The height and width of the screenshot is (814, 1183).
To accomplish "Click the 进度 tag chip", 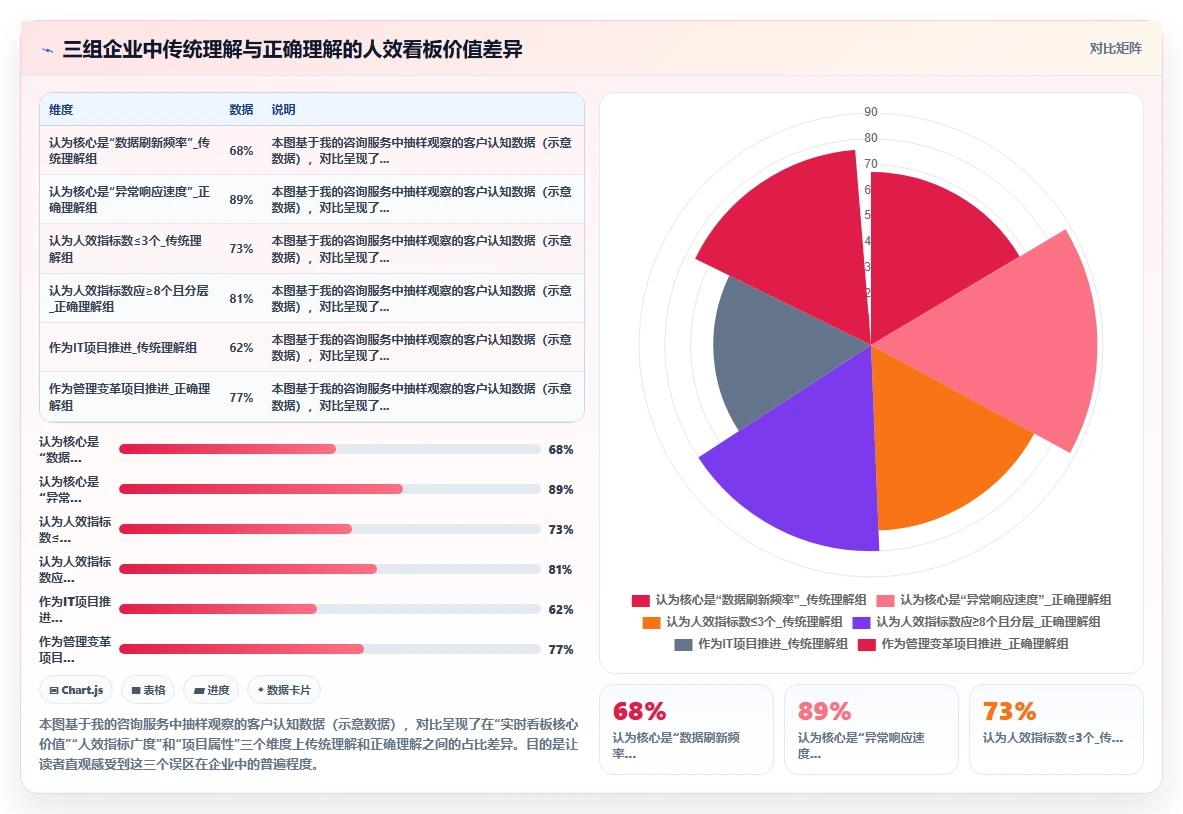I will click(x=211, y=690).
